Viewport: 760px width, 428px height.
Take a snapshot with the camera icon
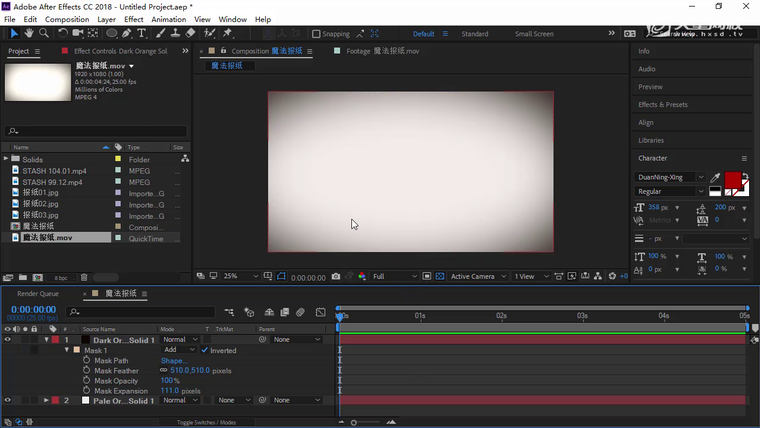coord(336,277)
